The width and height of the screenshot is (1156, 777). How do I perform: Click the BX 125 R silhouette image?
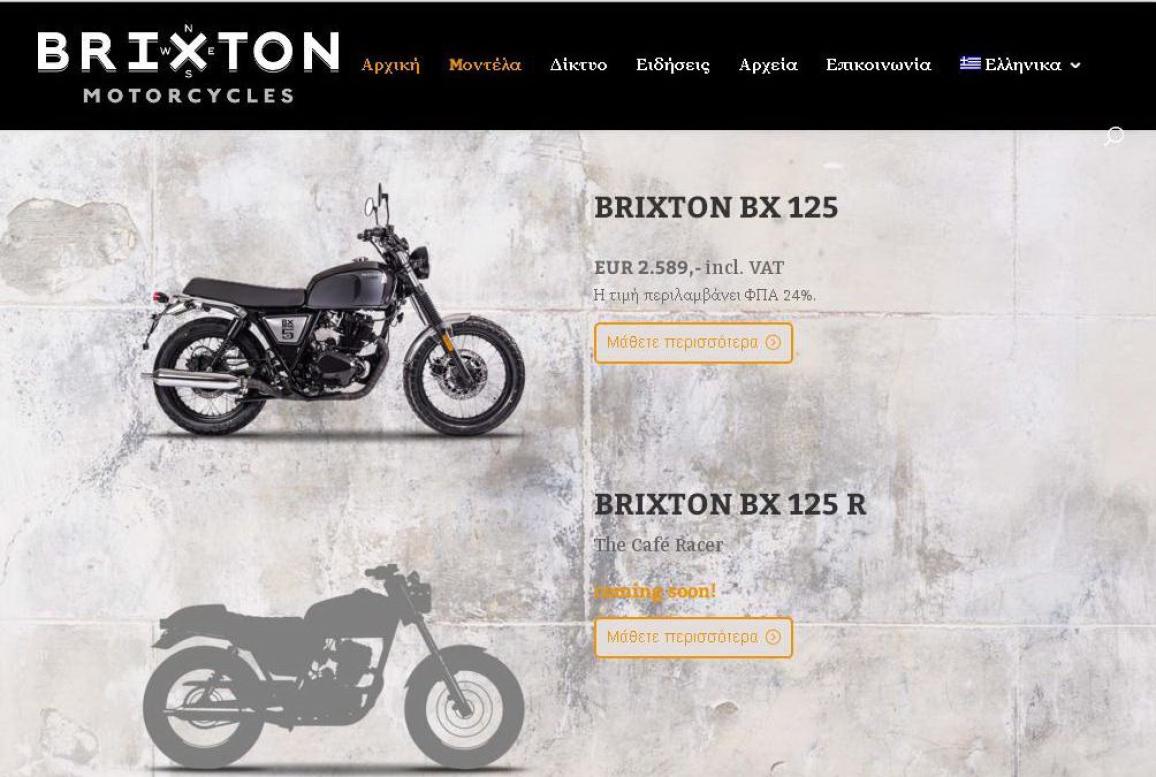[x=333, y=667]
